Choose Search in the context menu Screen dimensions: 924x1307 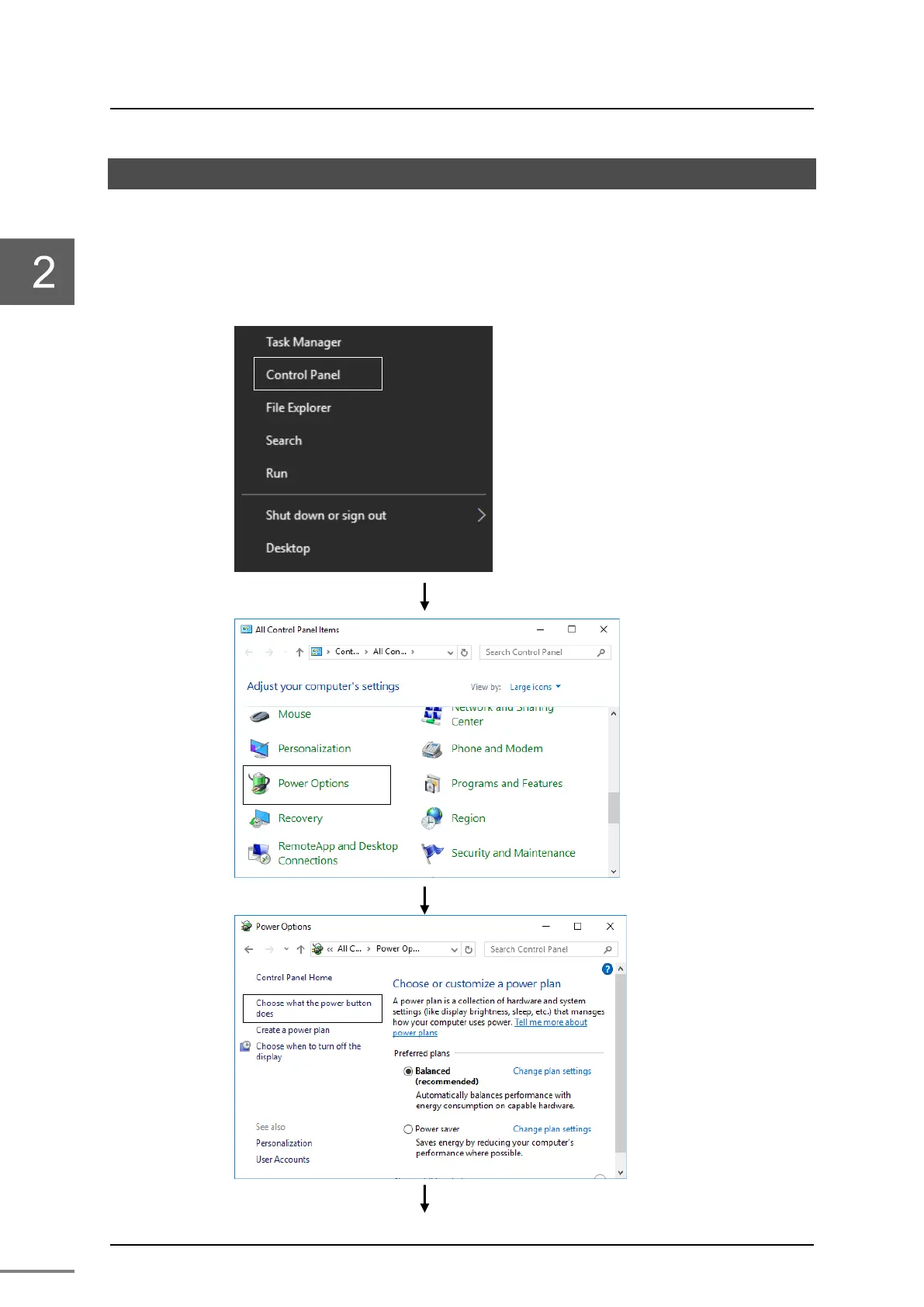point(283,440)
